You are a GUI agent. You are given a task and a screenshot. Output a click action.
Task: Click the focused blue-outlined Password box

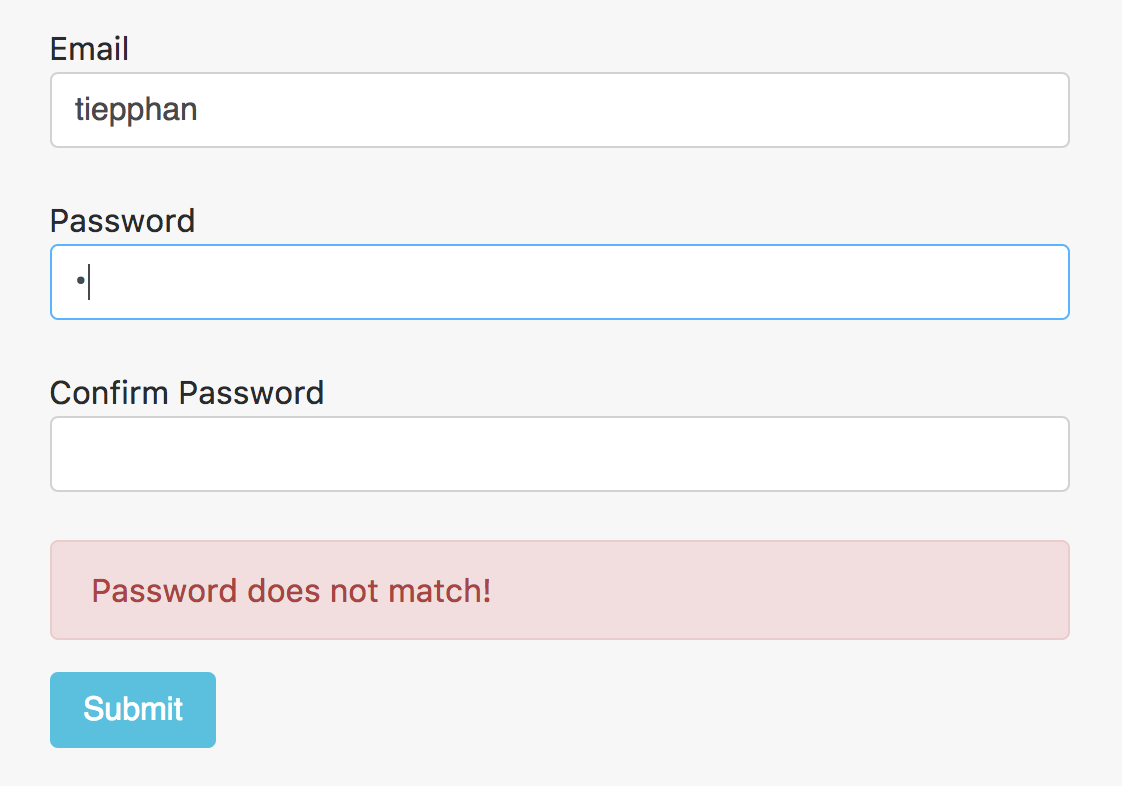(559, 282)
